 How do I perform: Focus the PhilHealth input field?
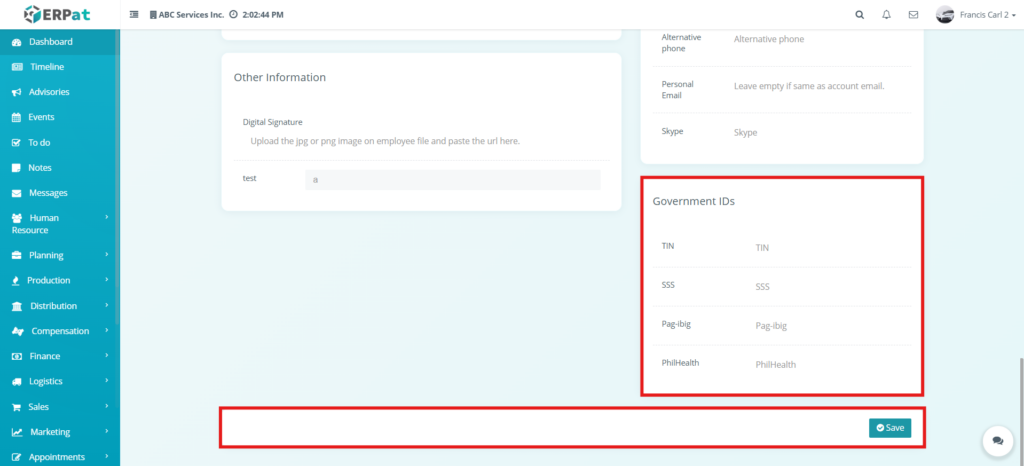pyautogui.click(x=830, y=365)
